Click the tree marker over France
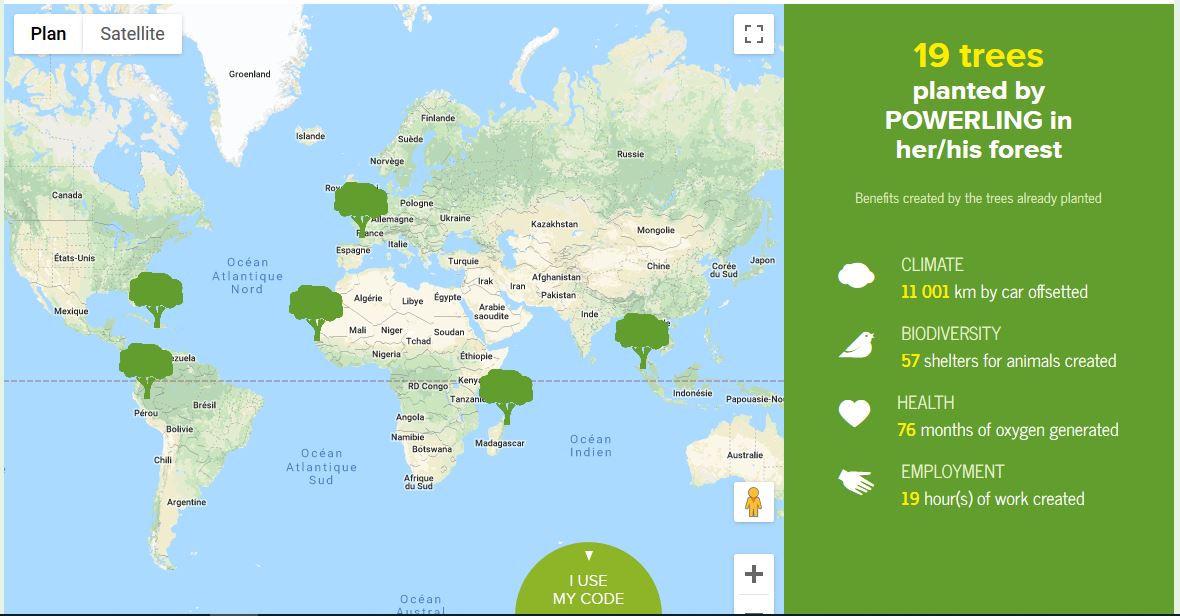This screenshot has width=1180, height=616. coord(361,209)
